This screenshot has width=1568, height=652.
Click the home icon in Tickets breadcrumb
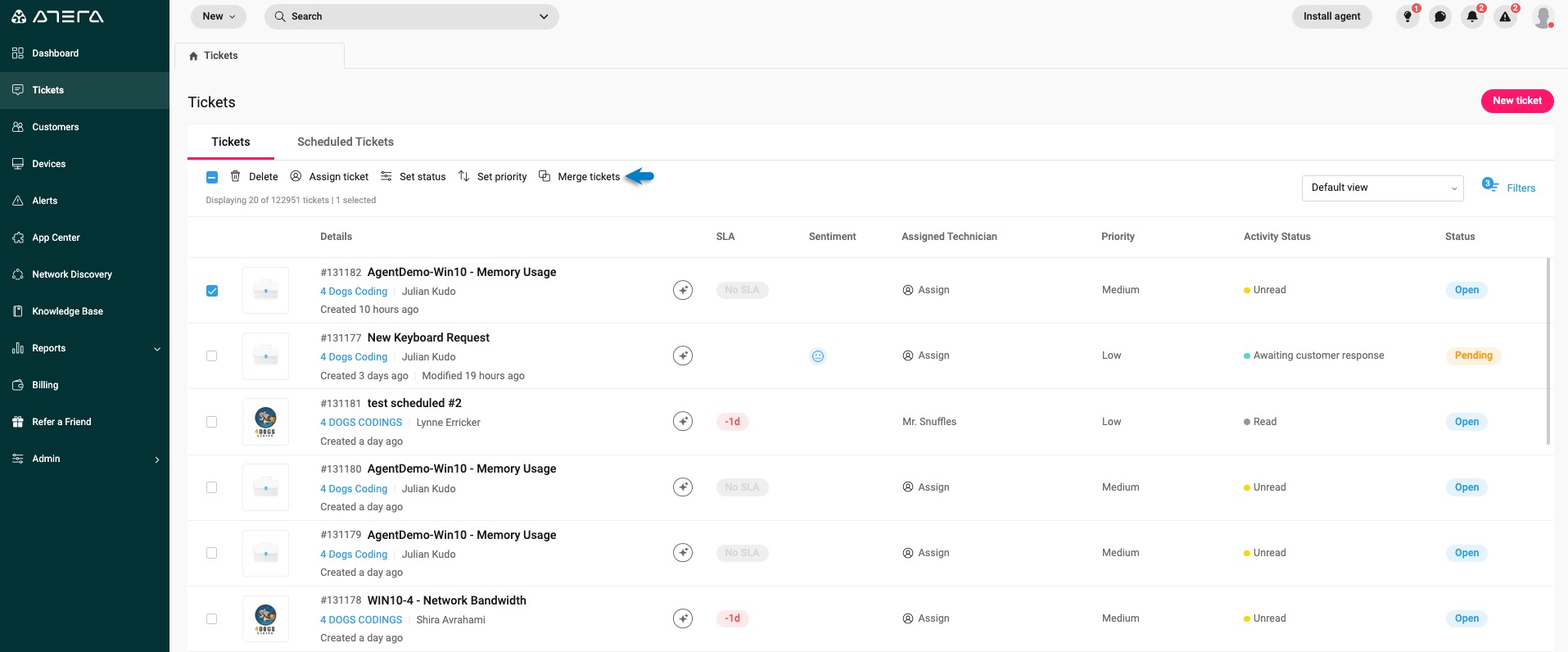193,56
